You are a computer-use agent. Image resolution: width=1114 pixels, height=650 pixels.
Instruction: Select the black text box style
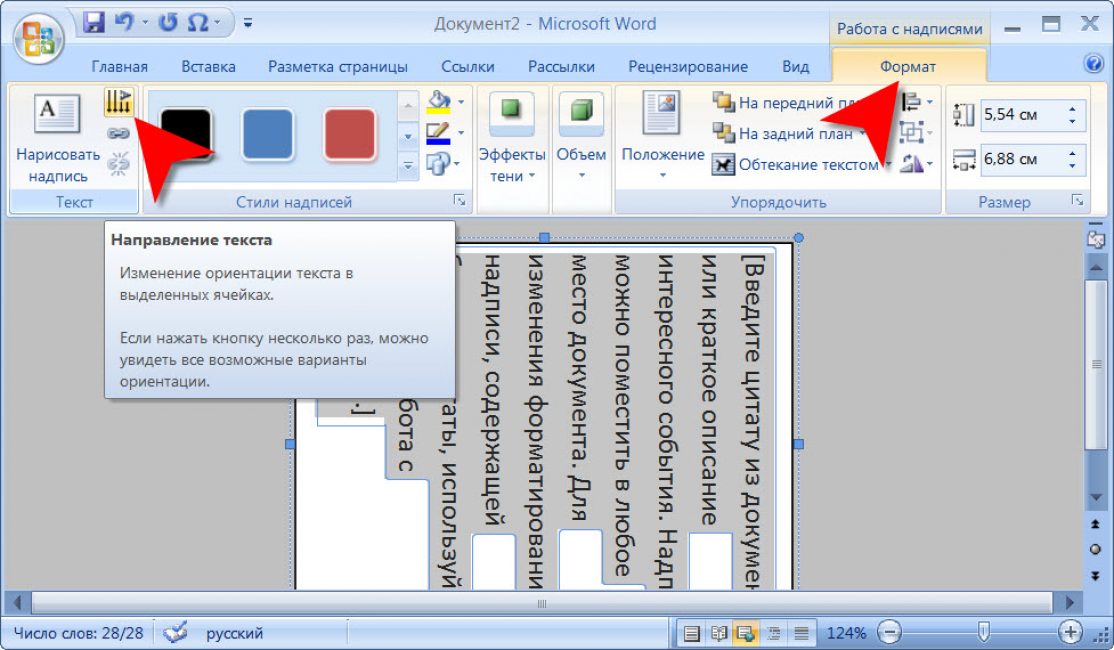(x=185, y=134)
